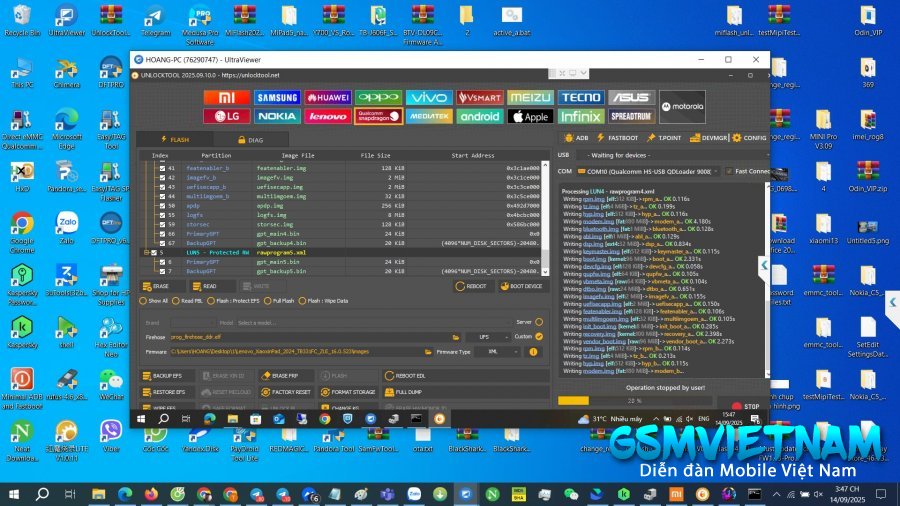Select the Apple brand tile
Image resolution: width=900 pixels, height=506 pixels.
[530, 116]
